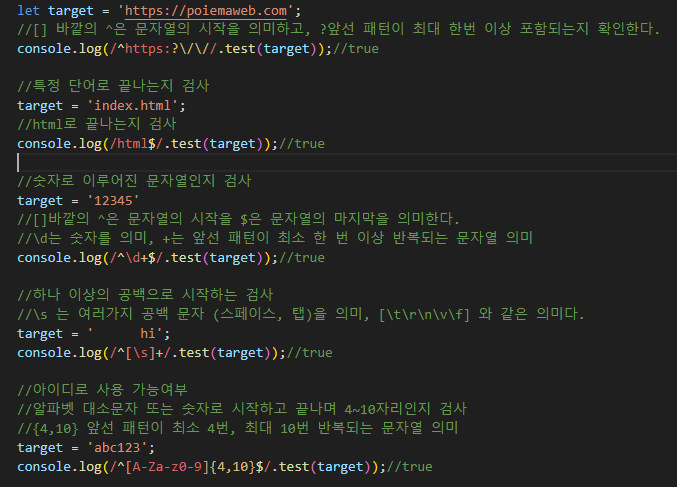Viewport: 677px width, 487px height.
Task: Click the line "target = '12345'"
Action: (x=78, y=200)
